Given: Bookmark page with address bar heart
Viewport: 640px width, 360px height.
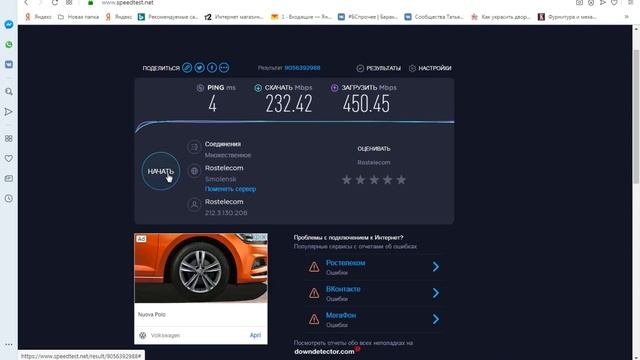Looking at the screenshot, I should [x=614, y=2].
